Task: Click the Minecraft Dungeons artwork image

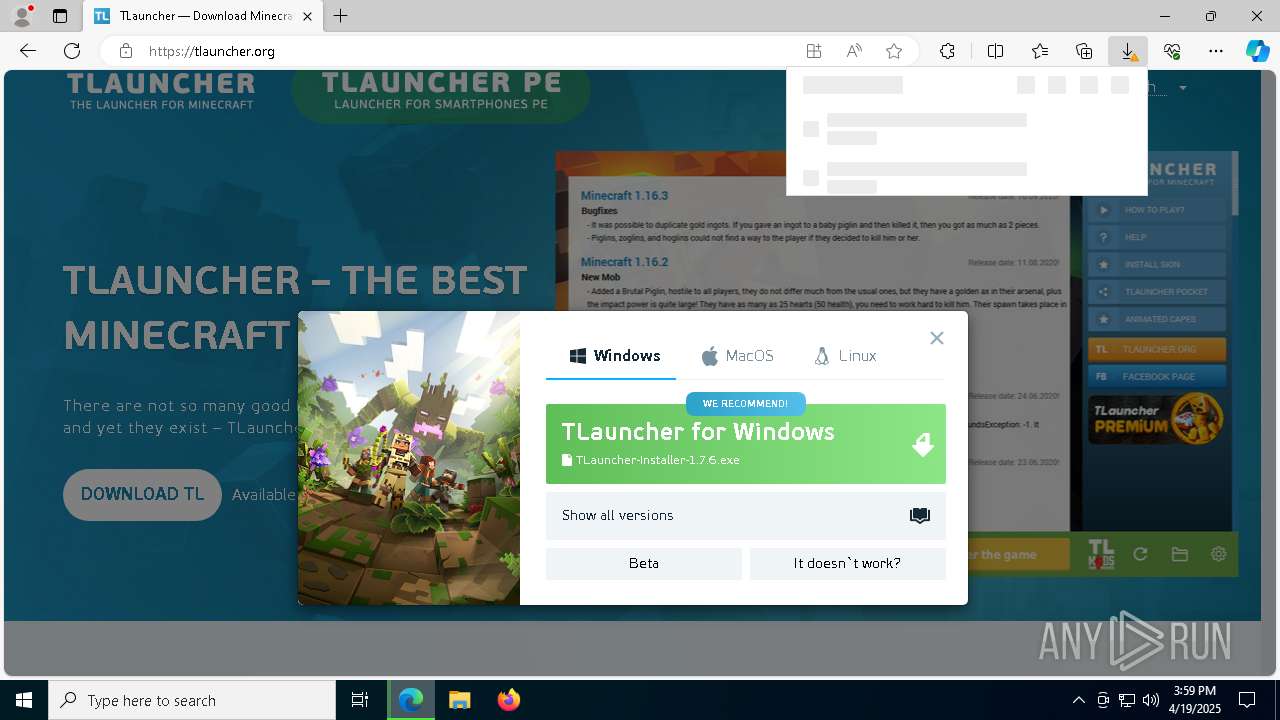Action: (x=409, y=458)
